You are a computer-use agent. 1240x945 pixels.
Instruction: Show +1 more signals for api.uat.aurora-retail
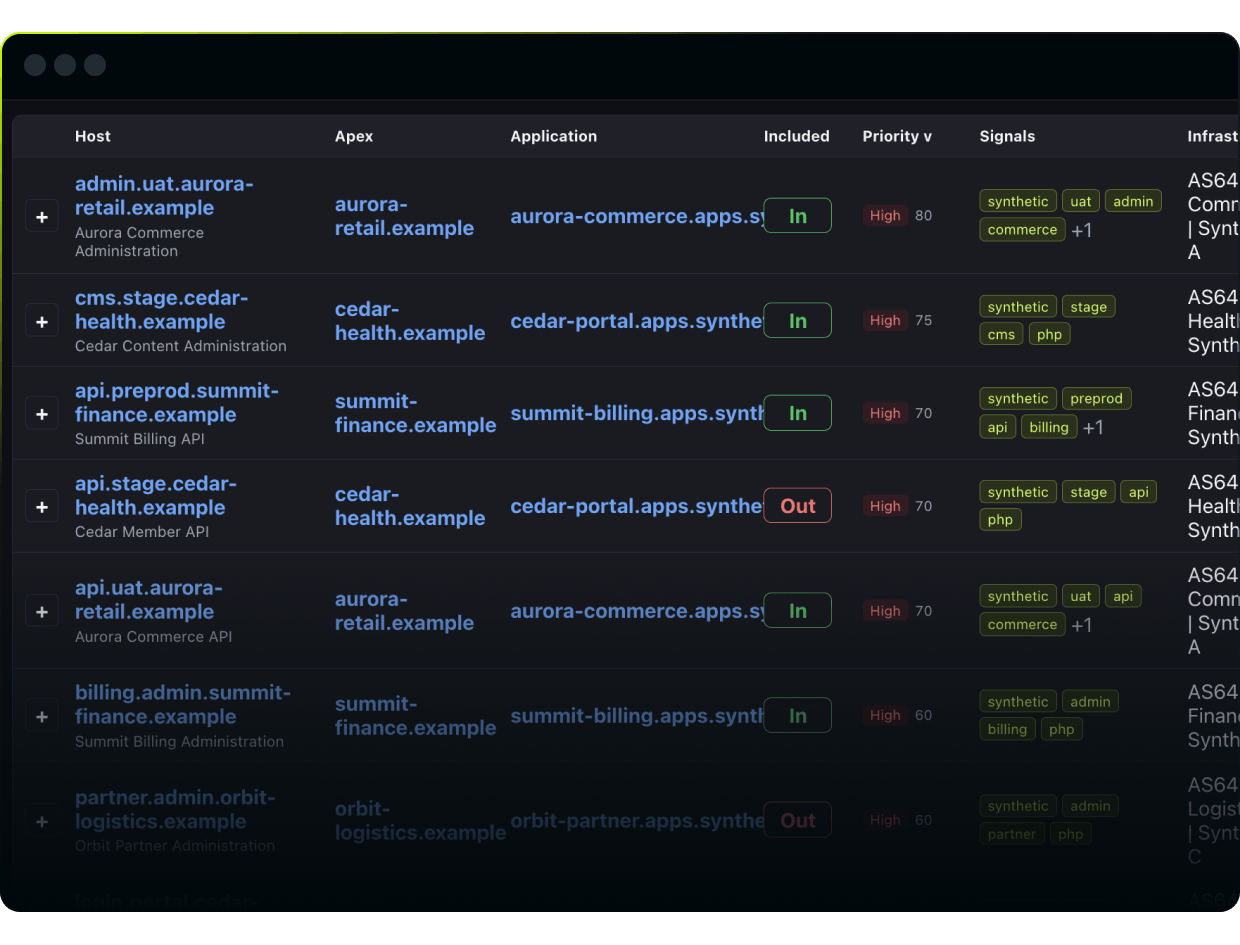coord(1082,625)
